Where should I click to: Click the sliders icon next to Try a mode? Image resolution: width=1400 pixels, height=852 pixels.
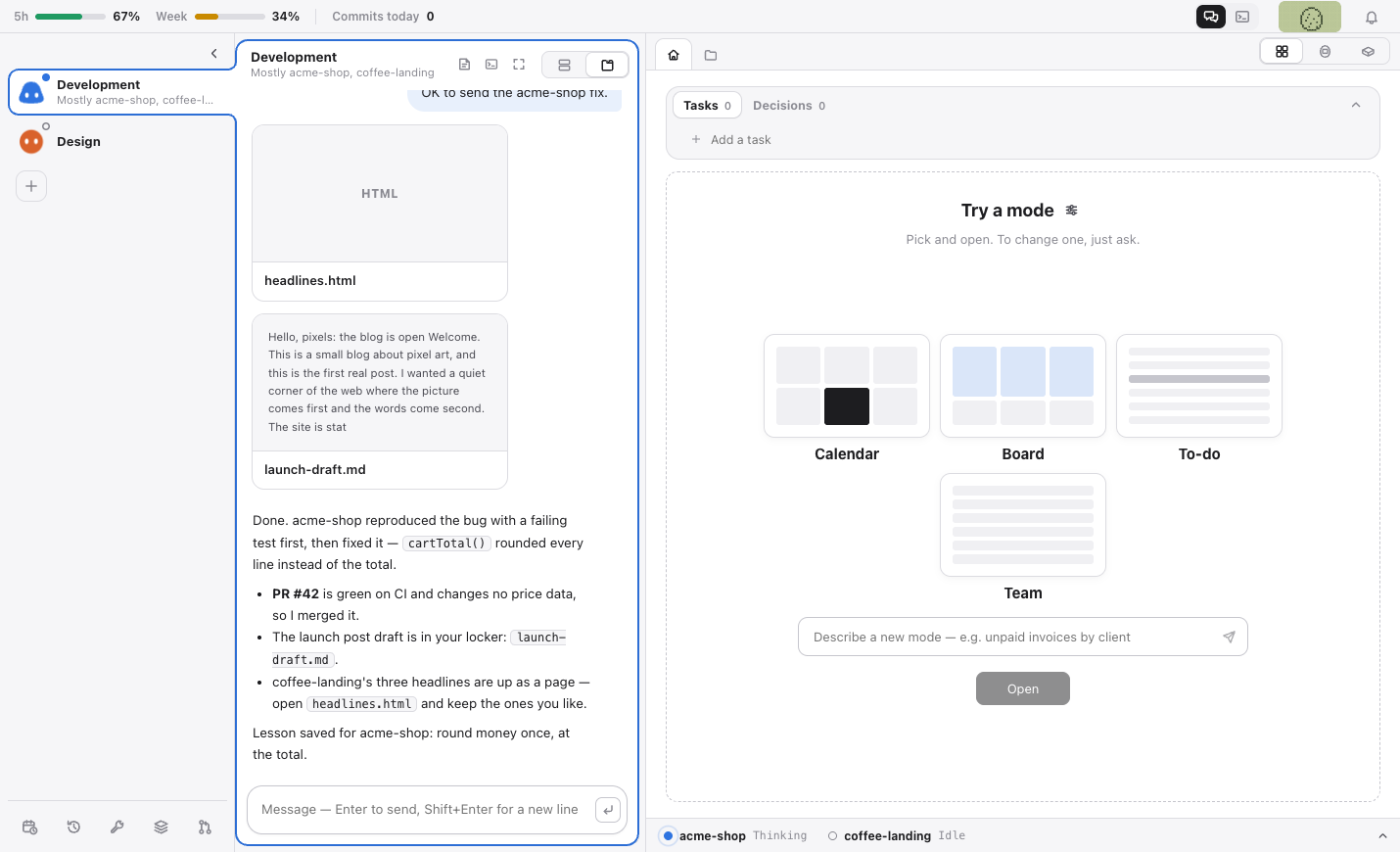pyautogui.click(x=1072, y=211)
